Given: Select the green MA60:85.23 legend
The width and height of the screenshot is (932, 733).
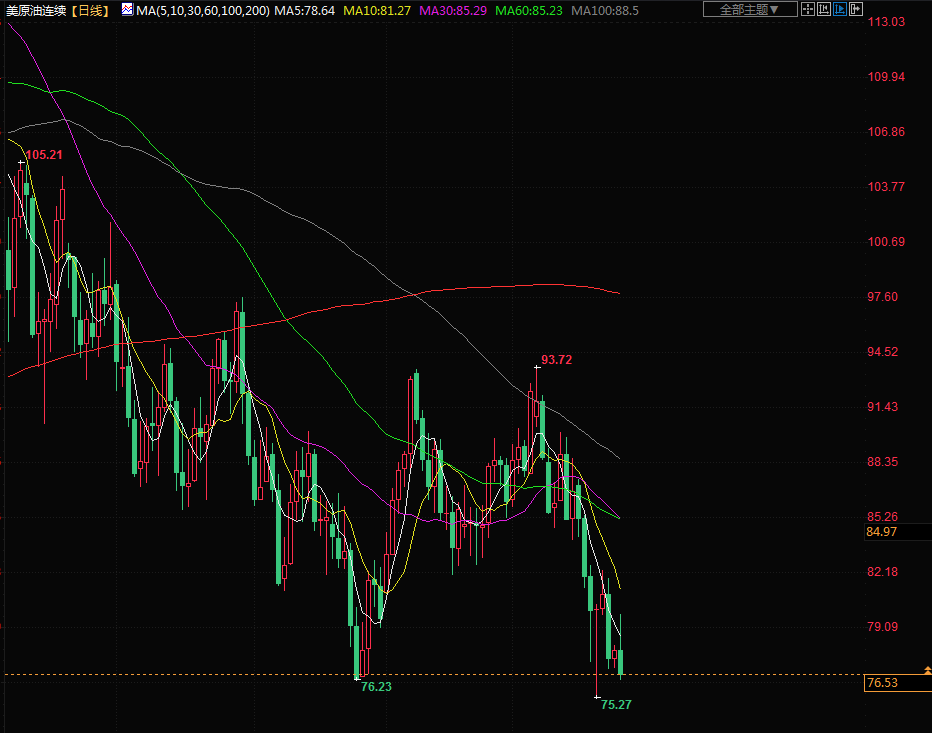Looking at the screenshot, I should [528, 10].
